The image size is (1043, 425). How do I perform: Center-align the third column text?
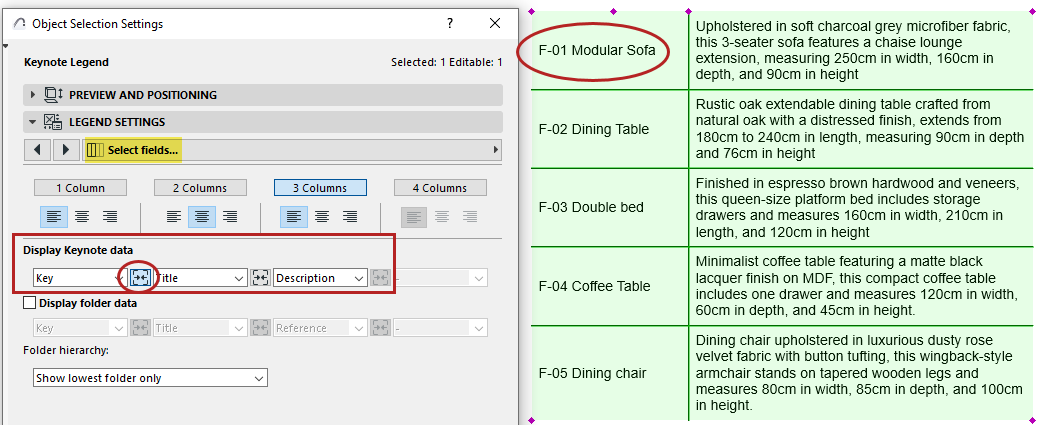coord(322,215)
